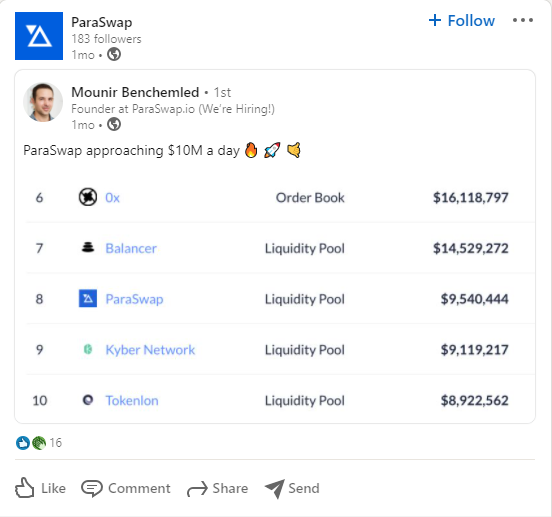Click the $8,922,562 volume value
This screenshot has width=552, height=517.
pyautogui.click(x=475, y=401)
